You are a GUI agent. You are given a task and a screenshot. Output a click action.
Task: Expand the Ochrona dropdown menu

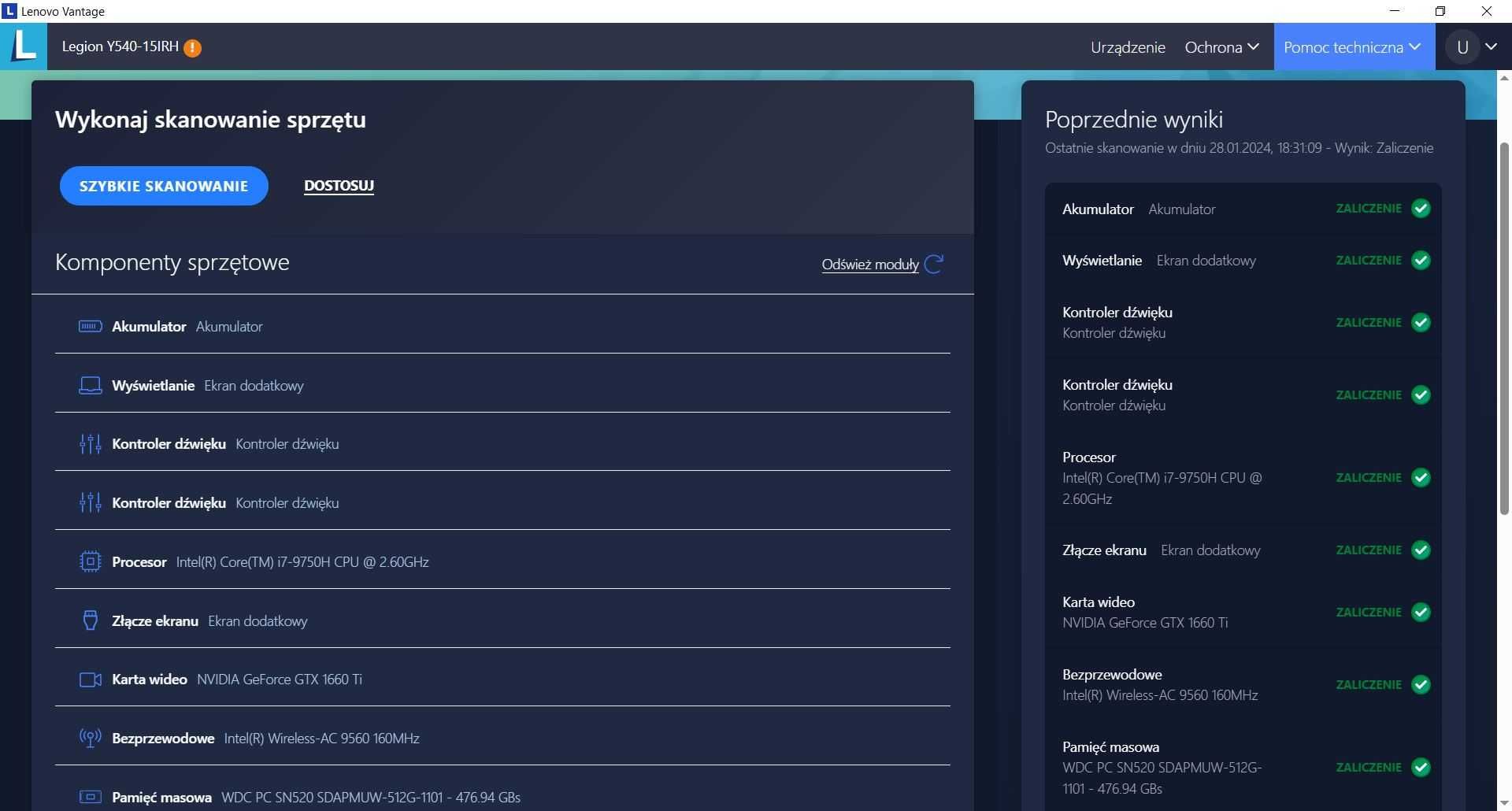1221,47
